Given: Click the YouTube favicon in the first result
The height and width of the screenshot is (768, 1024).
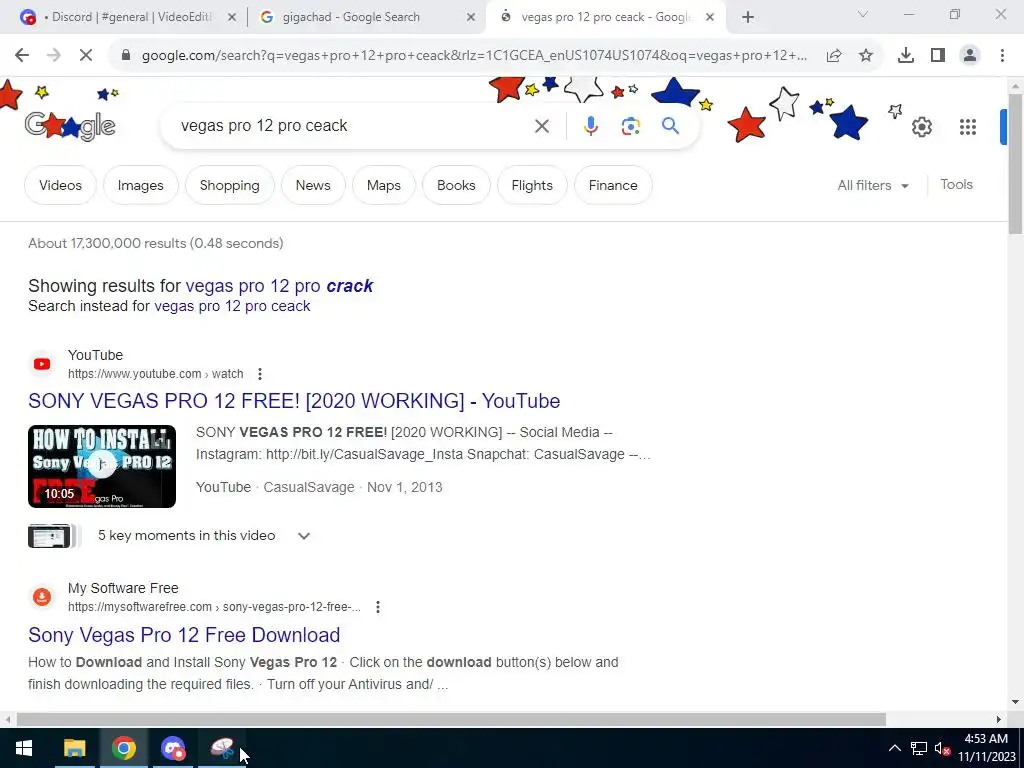Looking at the screenshot, I should tap(42, 364).
